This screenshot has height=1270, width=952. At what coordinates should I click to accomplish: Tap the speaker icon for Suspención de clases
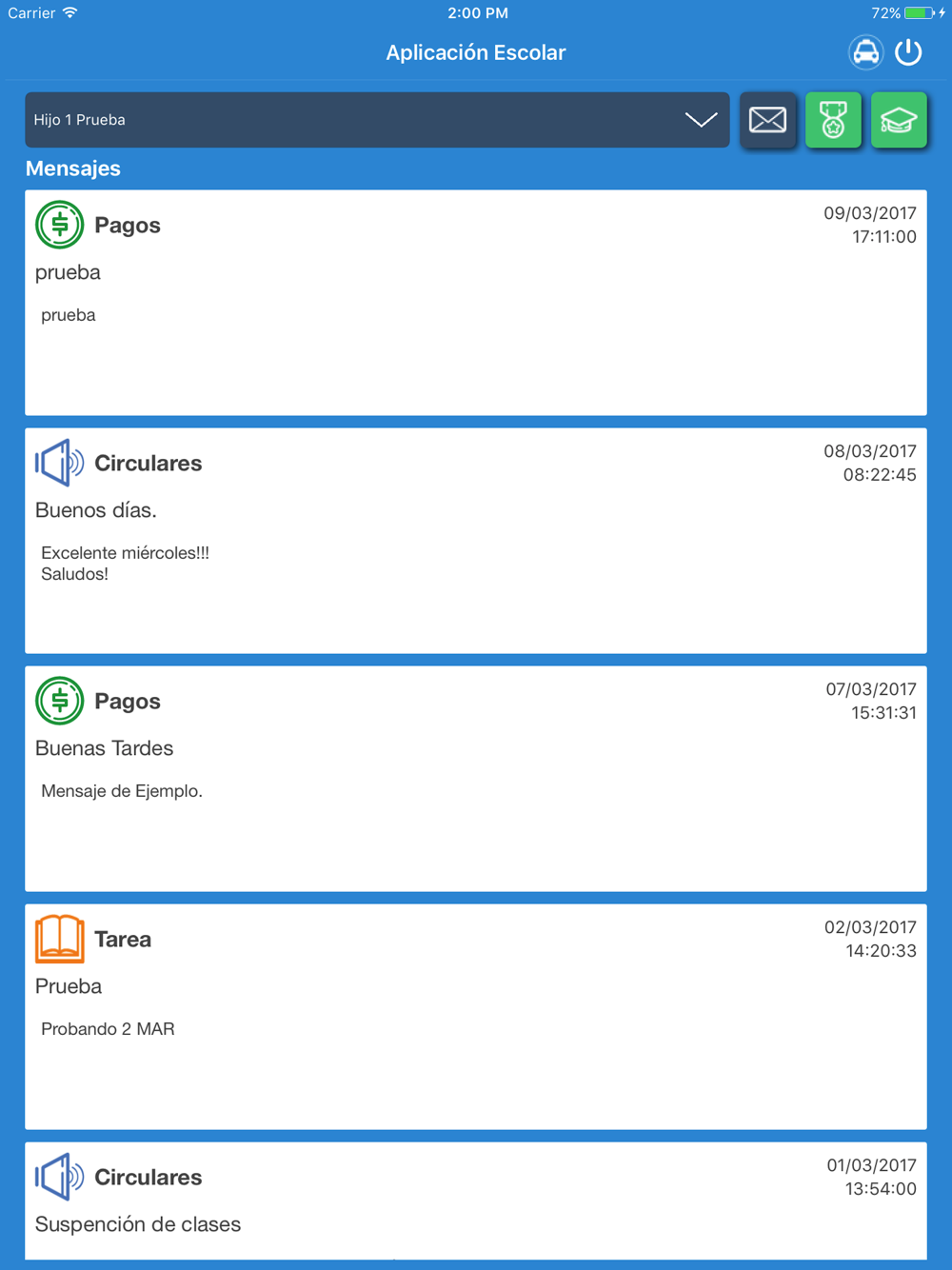coord(59,1177)
